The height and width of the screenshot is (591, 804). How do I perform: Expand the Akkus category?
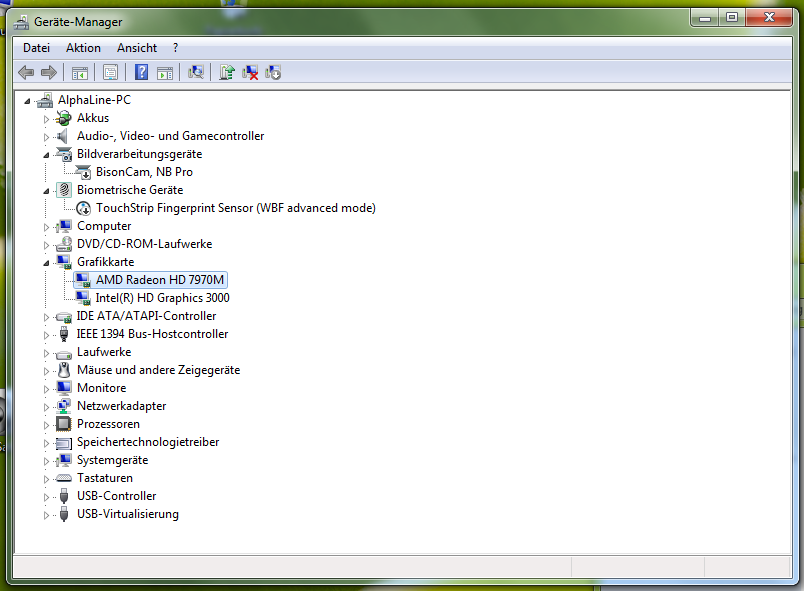46,119
